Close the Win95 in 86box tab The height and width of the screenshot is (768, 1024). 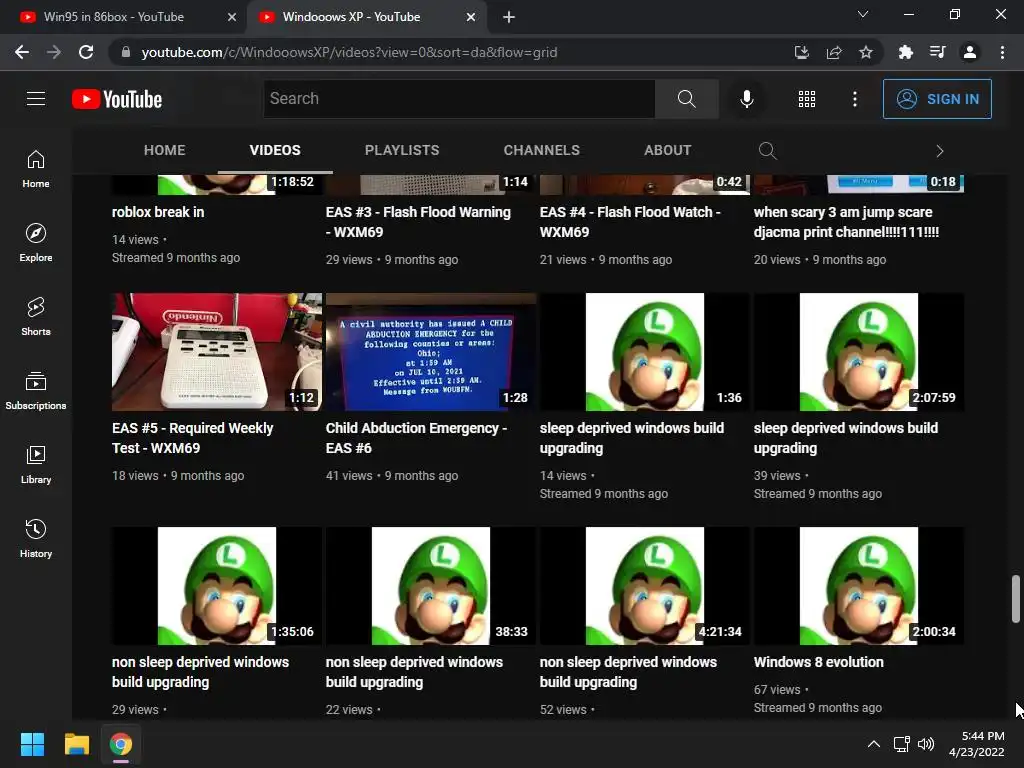tap(232, 17)
